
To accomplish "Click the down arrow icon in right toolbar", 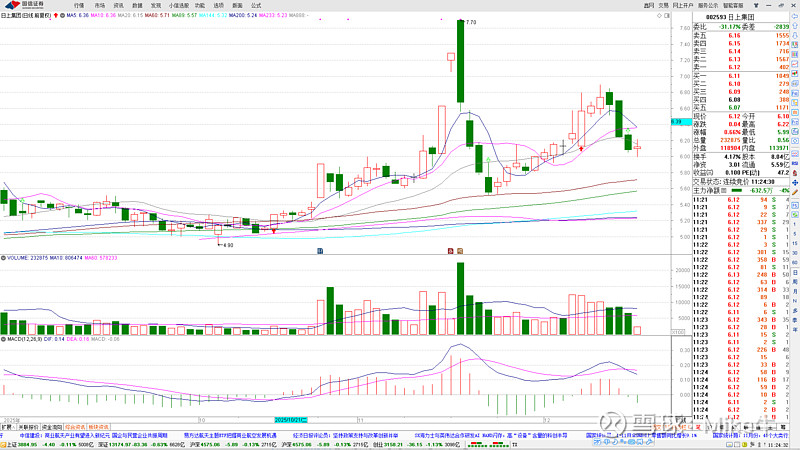I will pyautogui.click(x=795, y=35).
